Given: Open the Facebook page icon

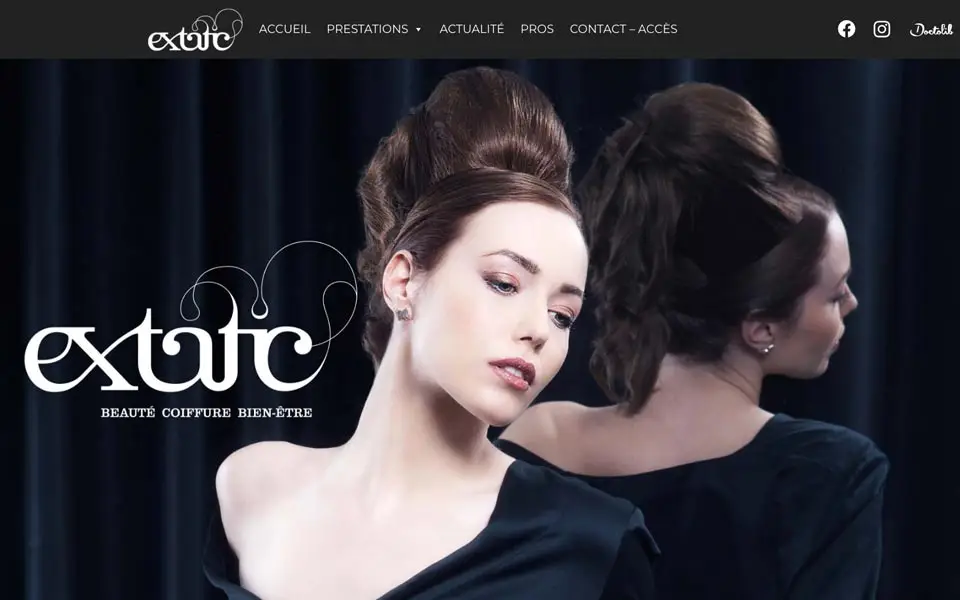Looking at the screenshot, I should (846, 29).
